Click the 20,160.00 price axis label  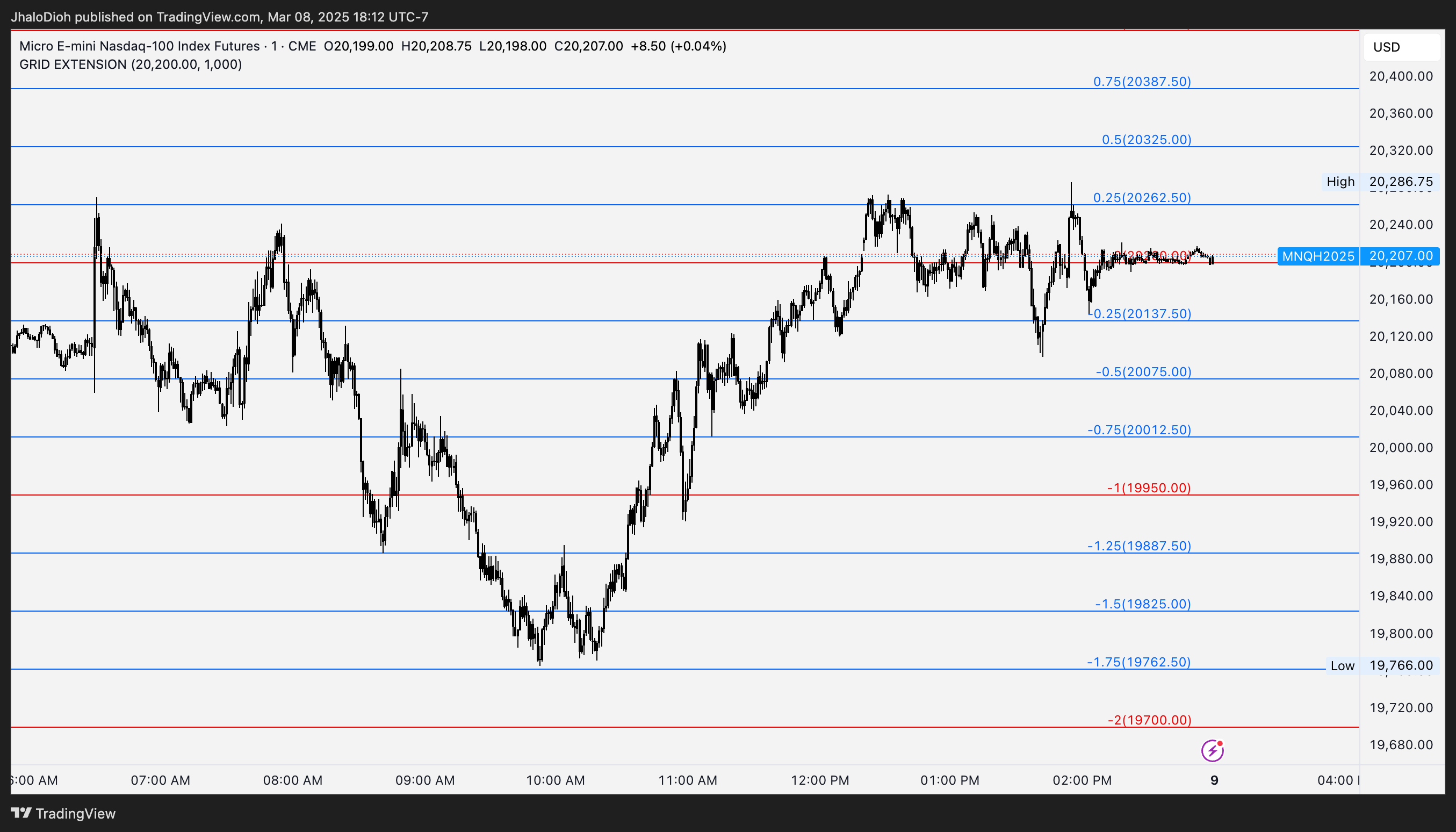[x=1401, y=299]
